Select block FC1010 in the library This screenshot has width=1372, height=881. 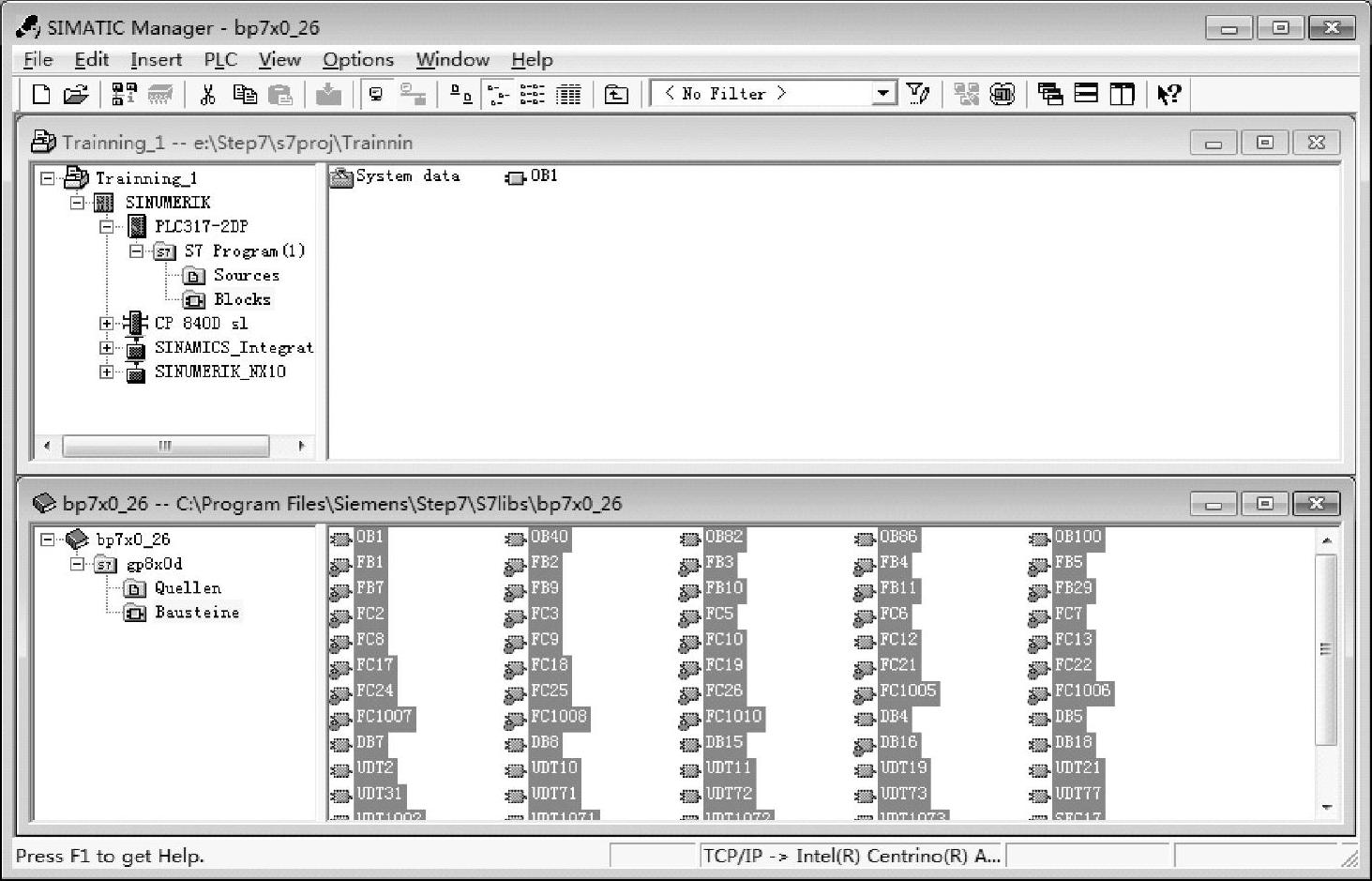733,717
